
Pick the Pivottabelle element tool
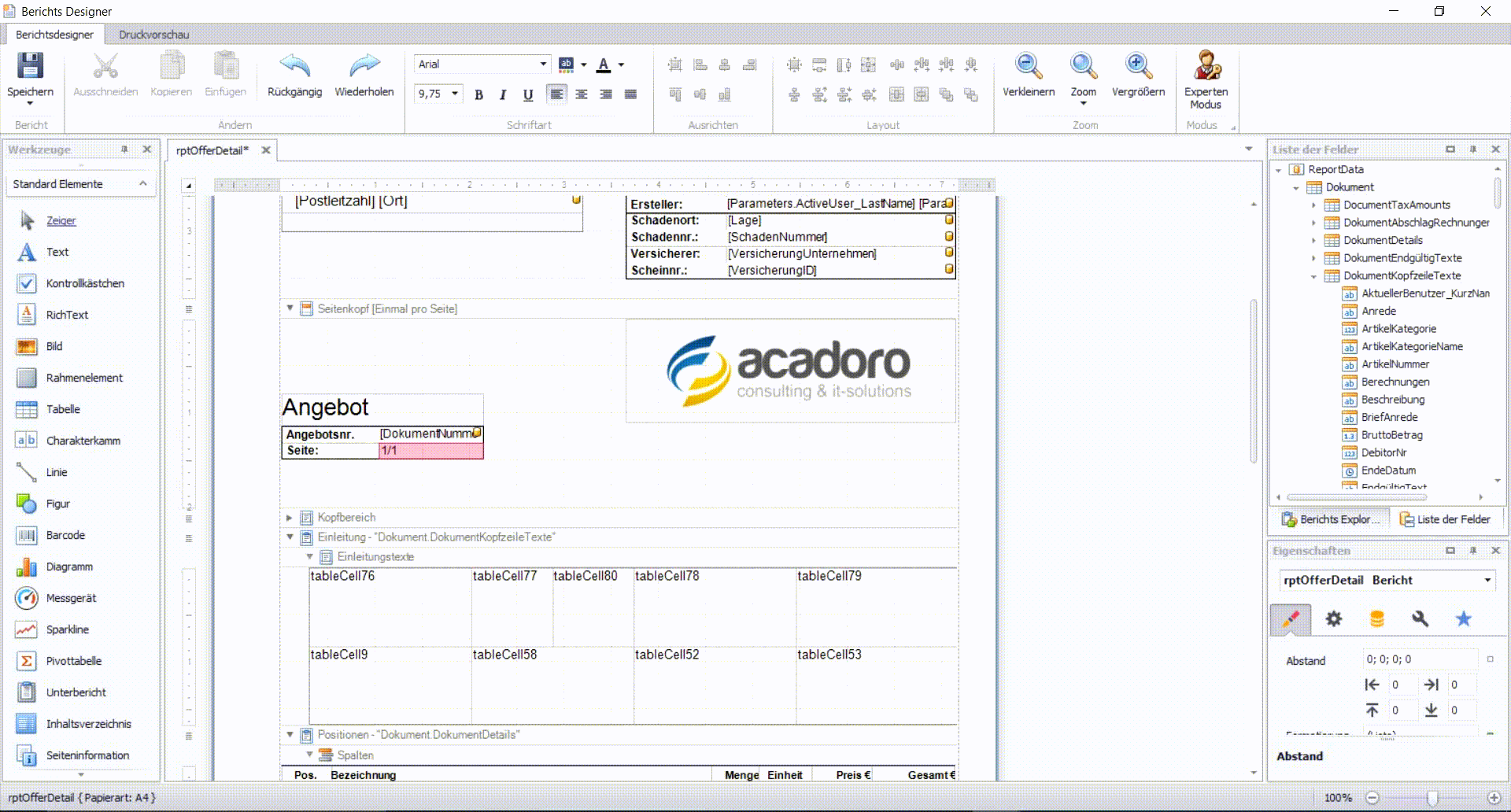coord(73,661)
